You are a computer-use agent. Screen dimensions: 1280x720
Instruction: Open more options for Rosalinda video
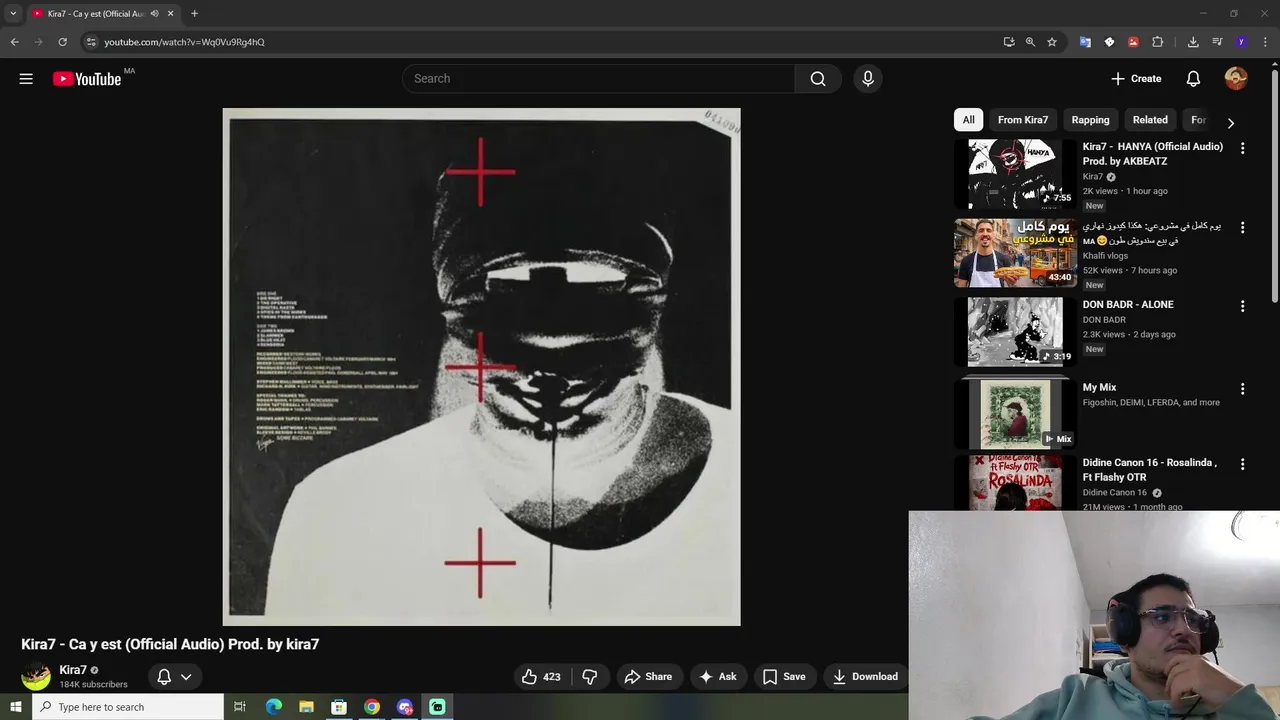(1242, 465)
